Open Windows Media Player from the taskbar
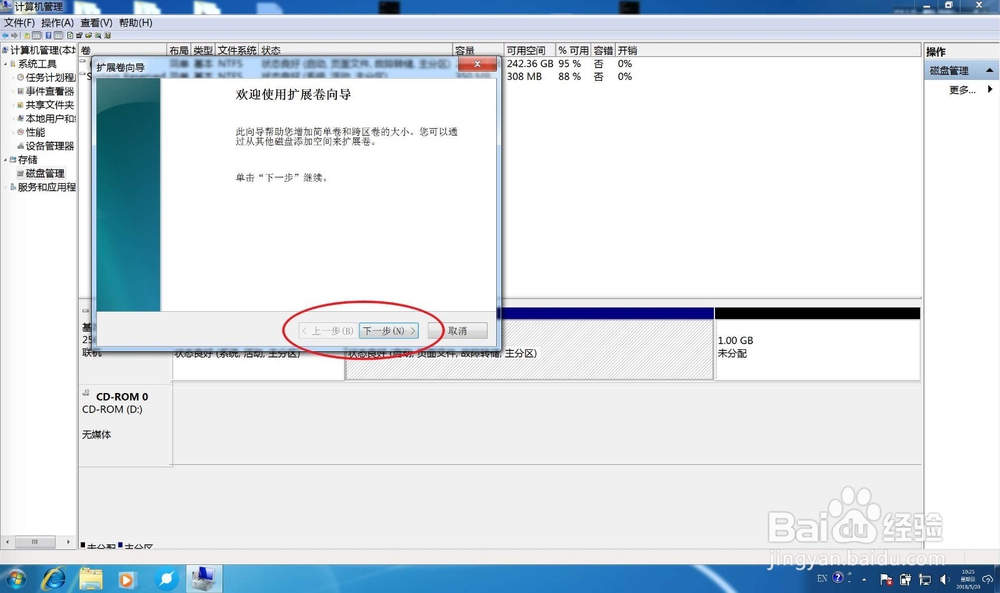The height and width of the screenshot is (593, 1000). 126,579
